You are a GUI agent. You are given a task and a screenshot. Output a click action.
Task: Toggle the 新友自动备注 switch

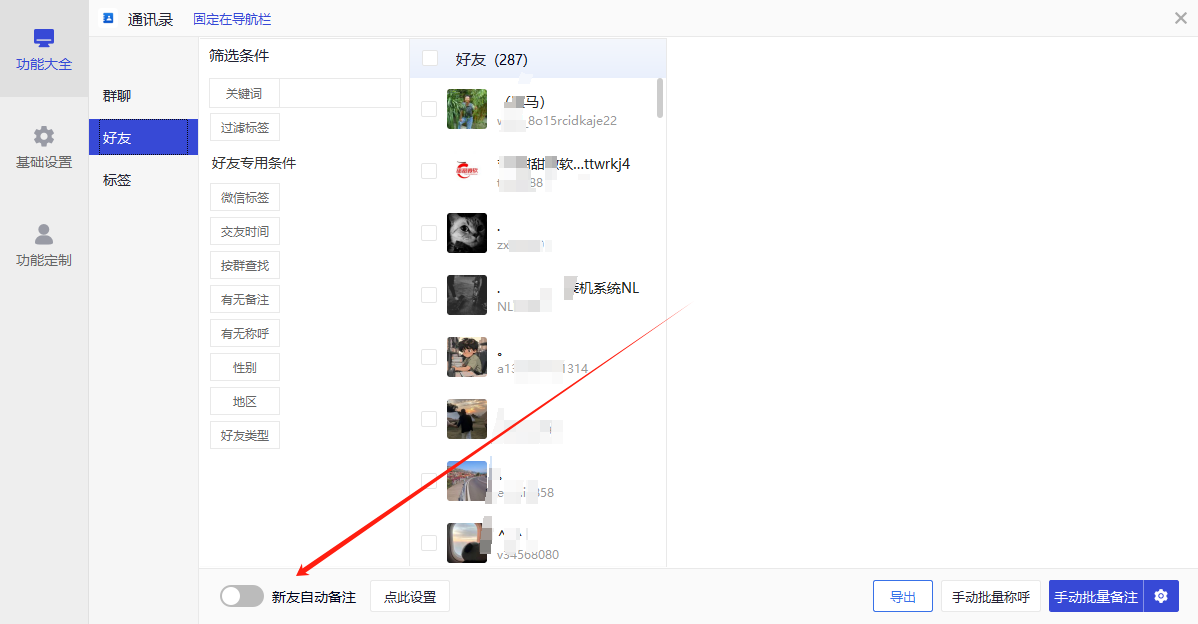pyautogui.click(x=242, y=597)
